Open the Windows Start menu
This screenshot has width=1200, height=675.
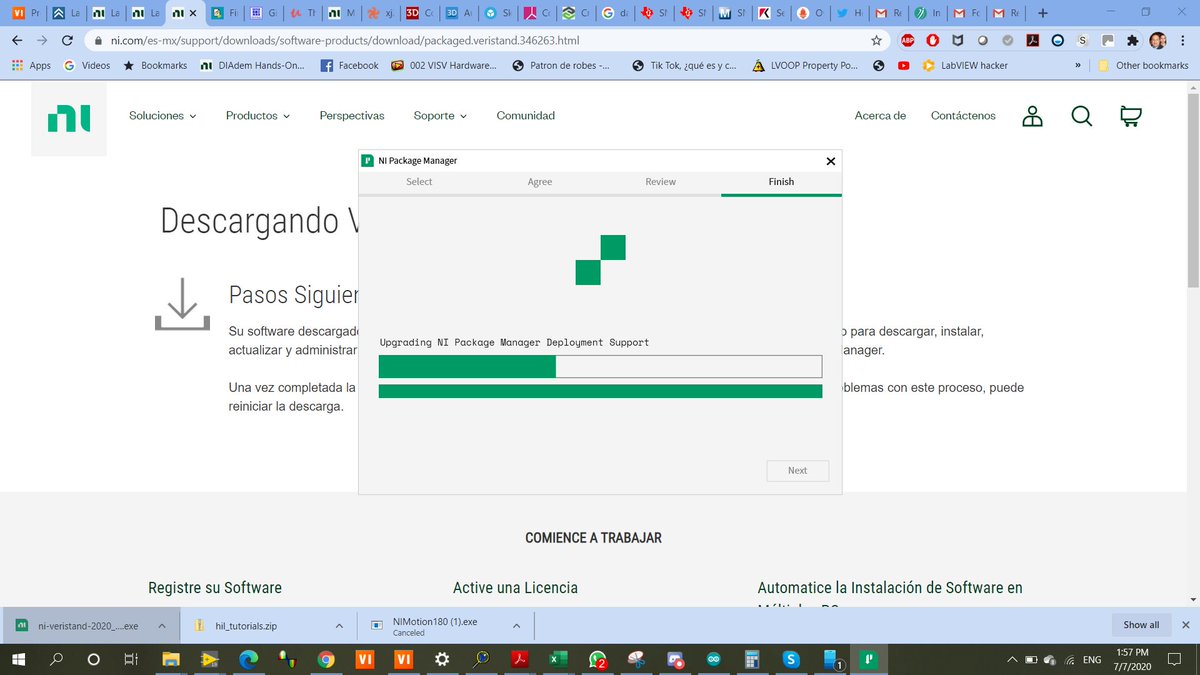(18, 660)
